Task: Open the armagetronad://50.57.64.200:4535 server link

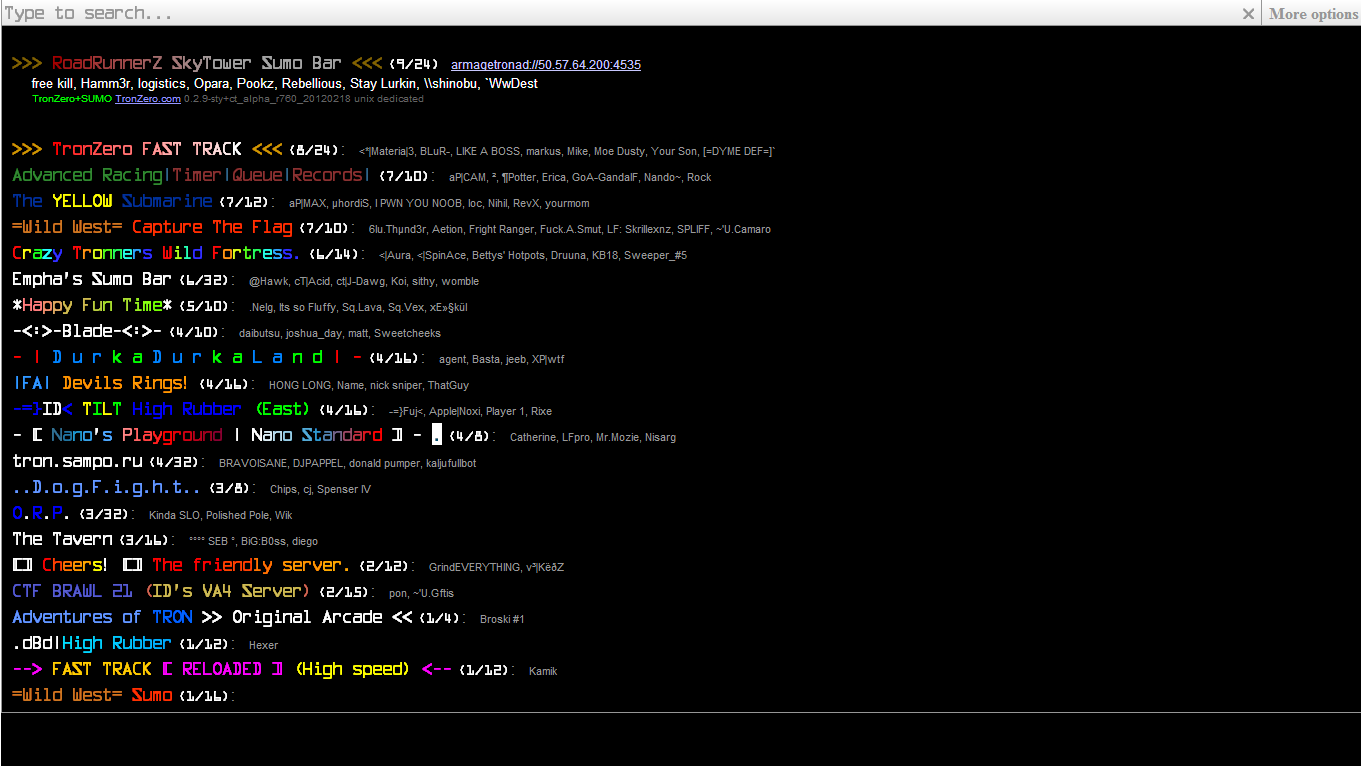Action: pyautogui.click(x=545, y=65)
